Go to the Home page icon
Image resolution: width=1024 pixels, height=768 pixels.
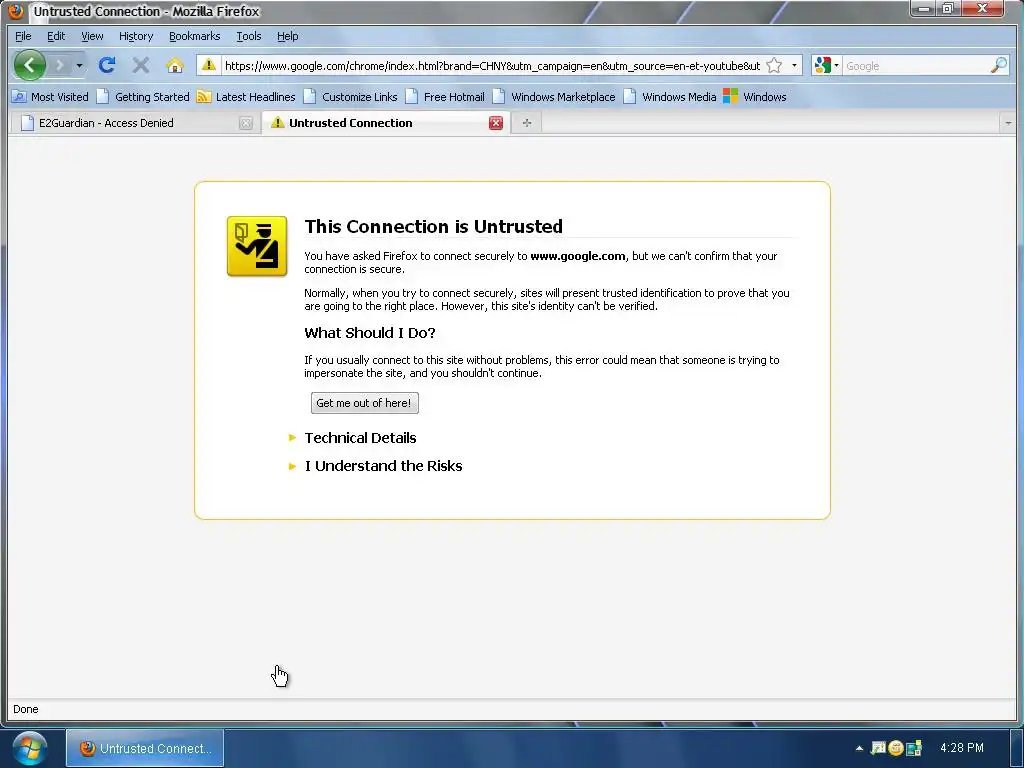174,65
